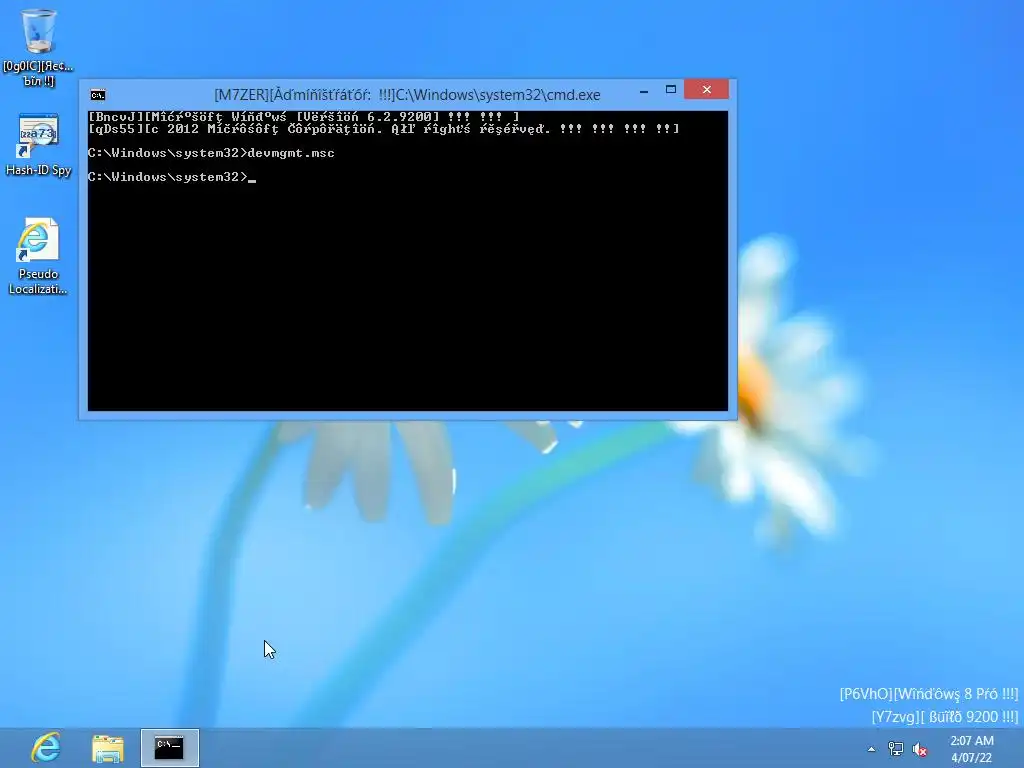
Task: Open the clock showing 2:07 AM
Action: tap(972, 749)
